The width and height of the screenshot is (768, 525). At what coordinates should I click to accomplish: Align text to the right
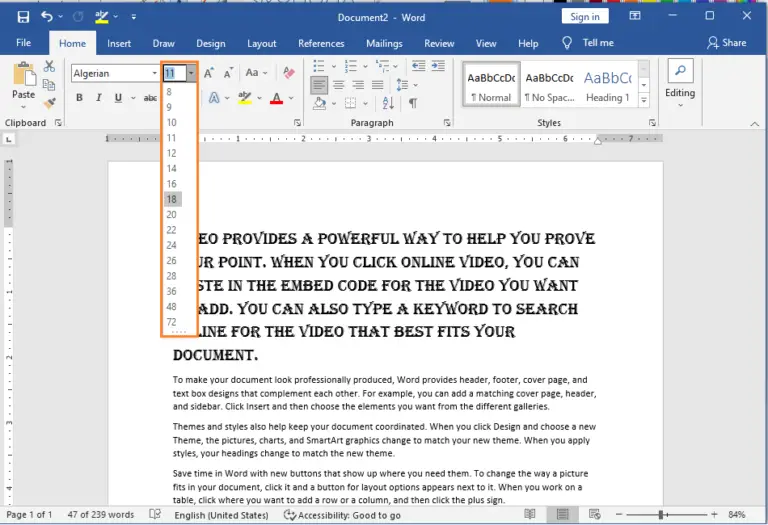358,85
